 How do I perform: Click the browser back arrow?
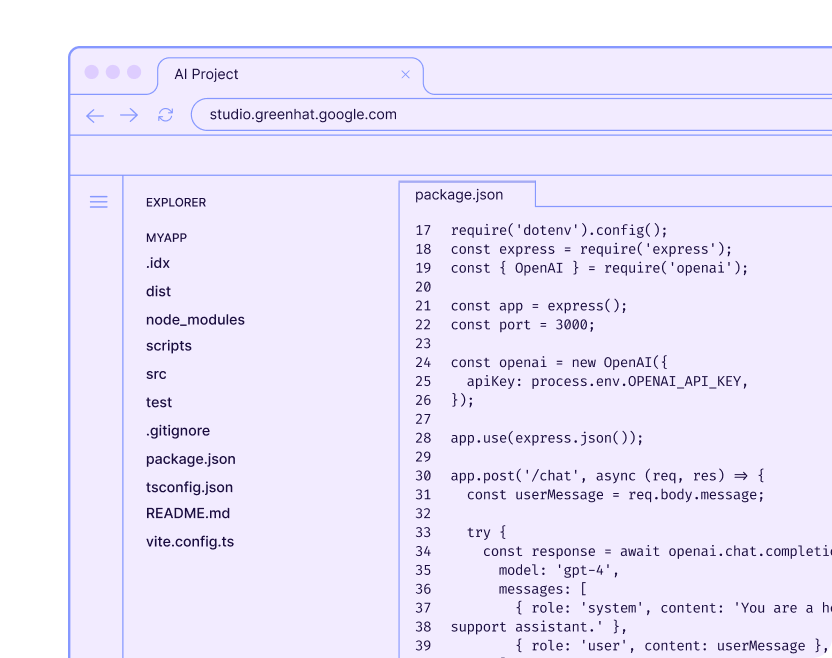point(95,115)
